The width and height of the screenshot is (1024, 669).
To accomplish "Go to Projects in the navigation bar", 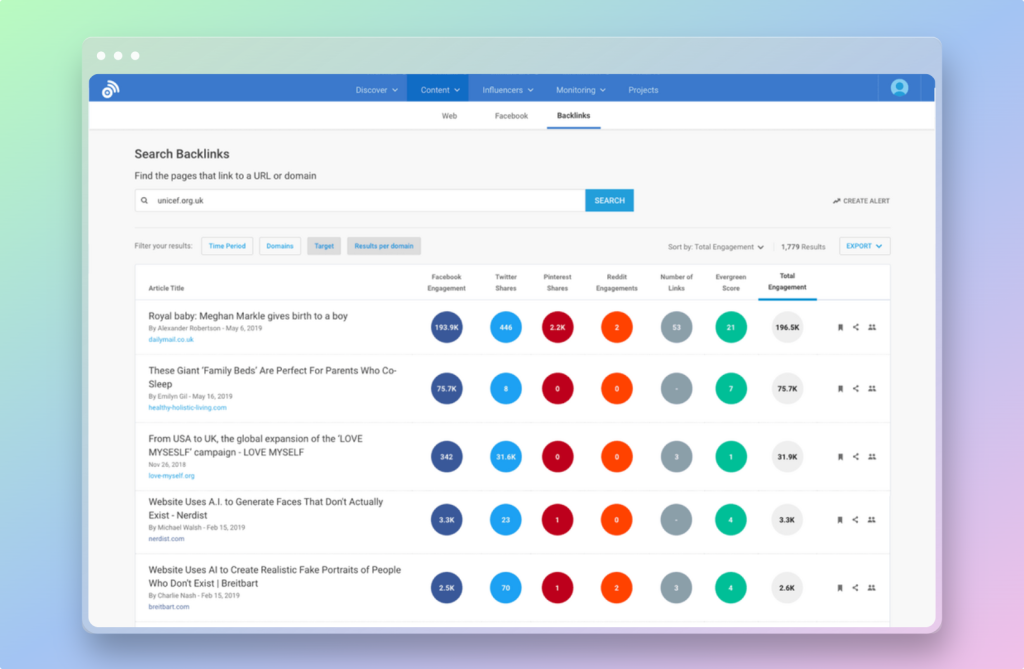I will (x=643, y=90).
